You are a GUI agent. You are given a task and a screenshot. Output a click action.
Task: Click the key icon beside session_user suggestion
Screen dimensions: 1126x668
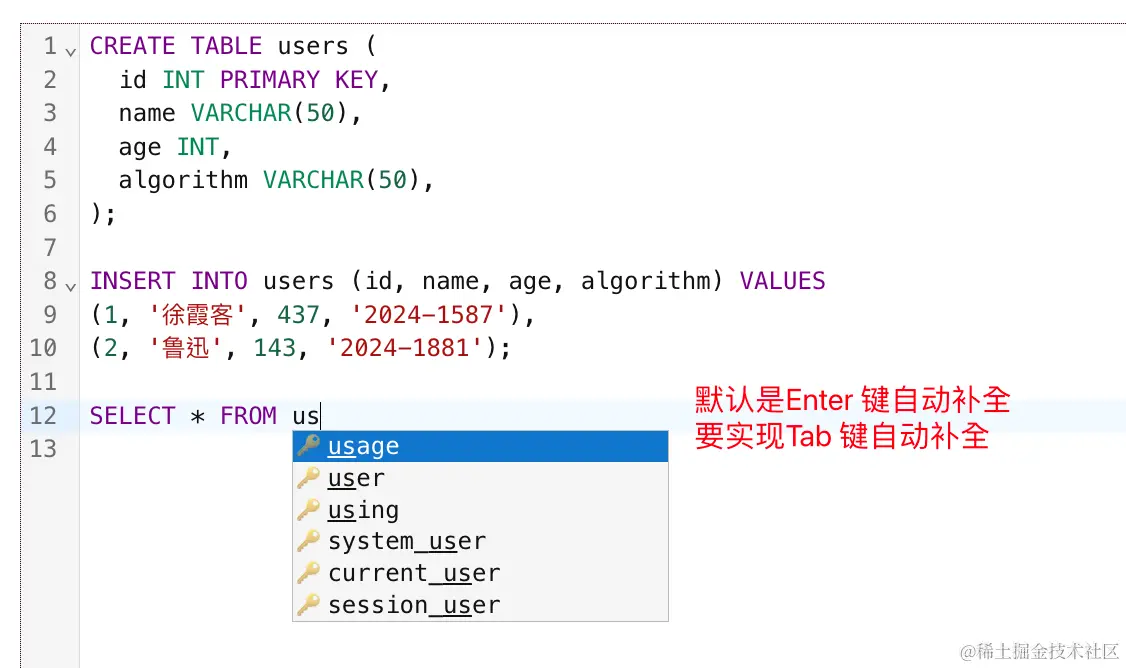[x=307, y=604]
